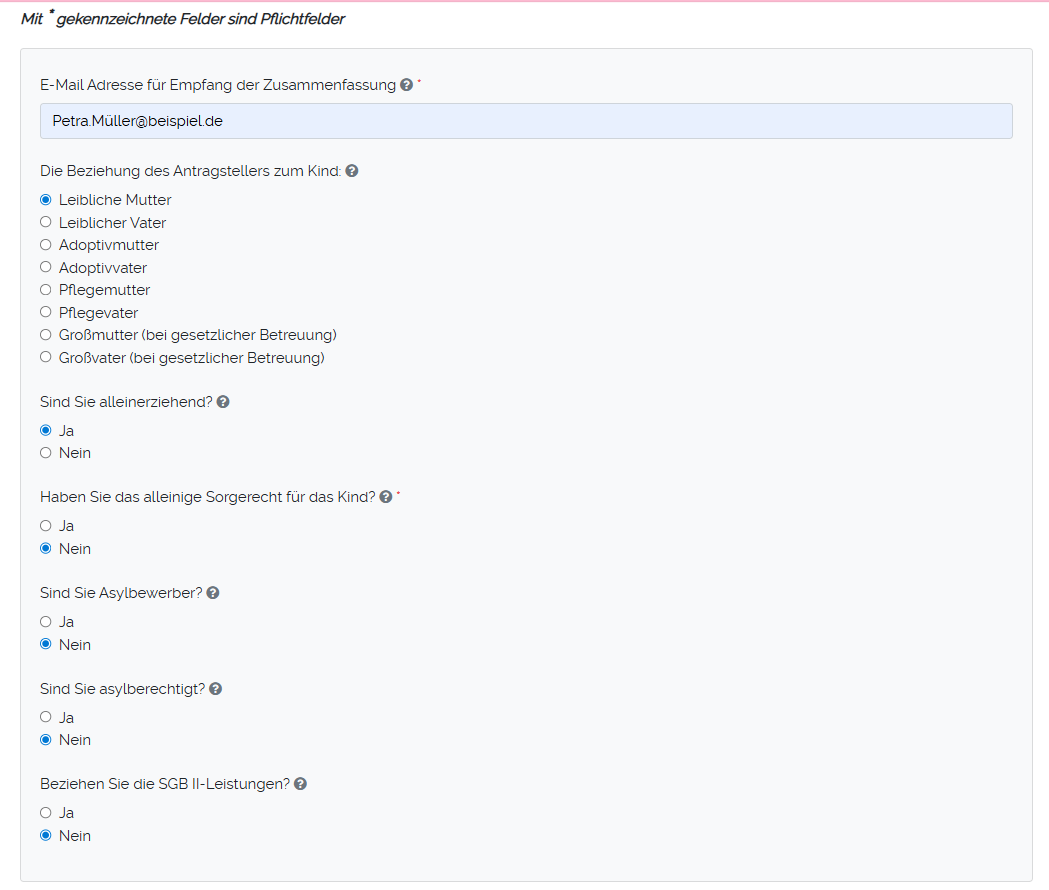This screenshot has width=1049, height=890.
Task: Open help icon for asylberechtigt question
Action: click(216, 689)
